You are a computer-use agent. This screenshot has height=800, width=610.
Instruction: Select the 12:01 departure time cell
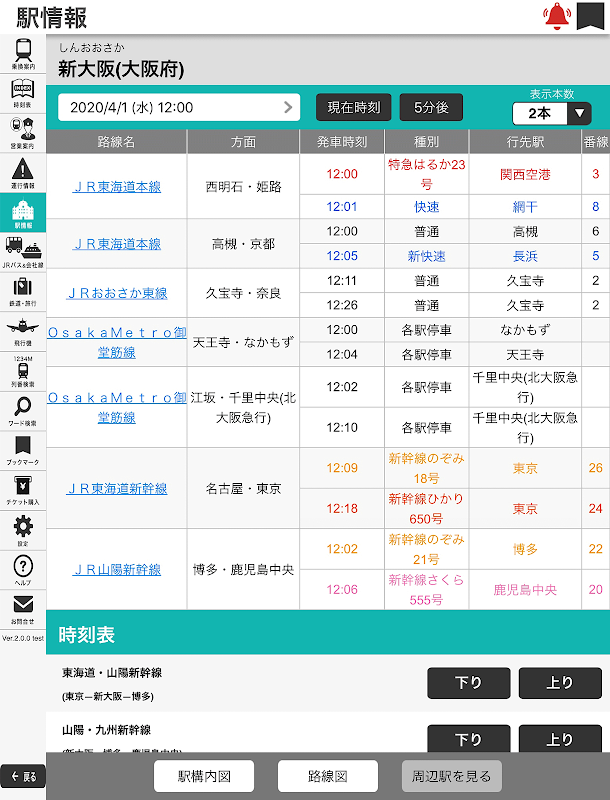tap(342, 207)
